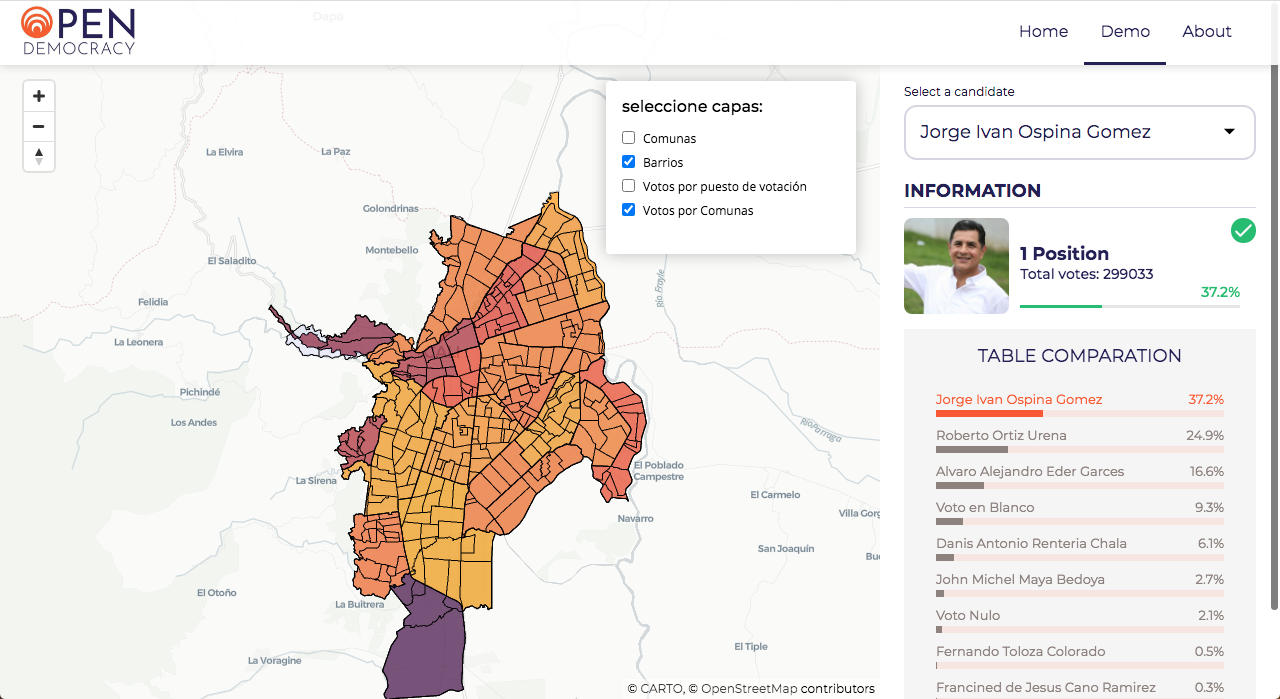
Task: Select Jorge Ivan Ospina Gomez table row
Action: pyautogui.click(x=1080, y=404)
